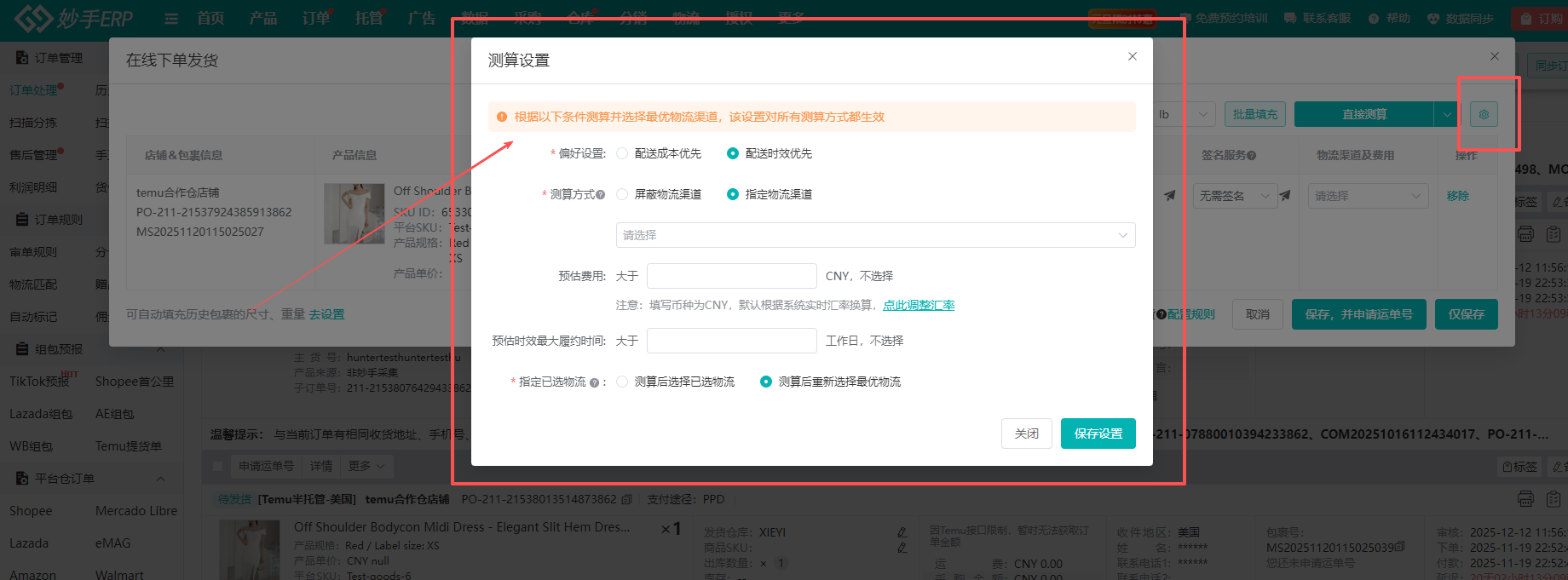Screen dimensions: 1568x580
Task: Click the hamburger menu icon beside the logo
Action: (171, 19)
